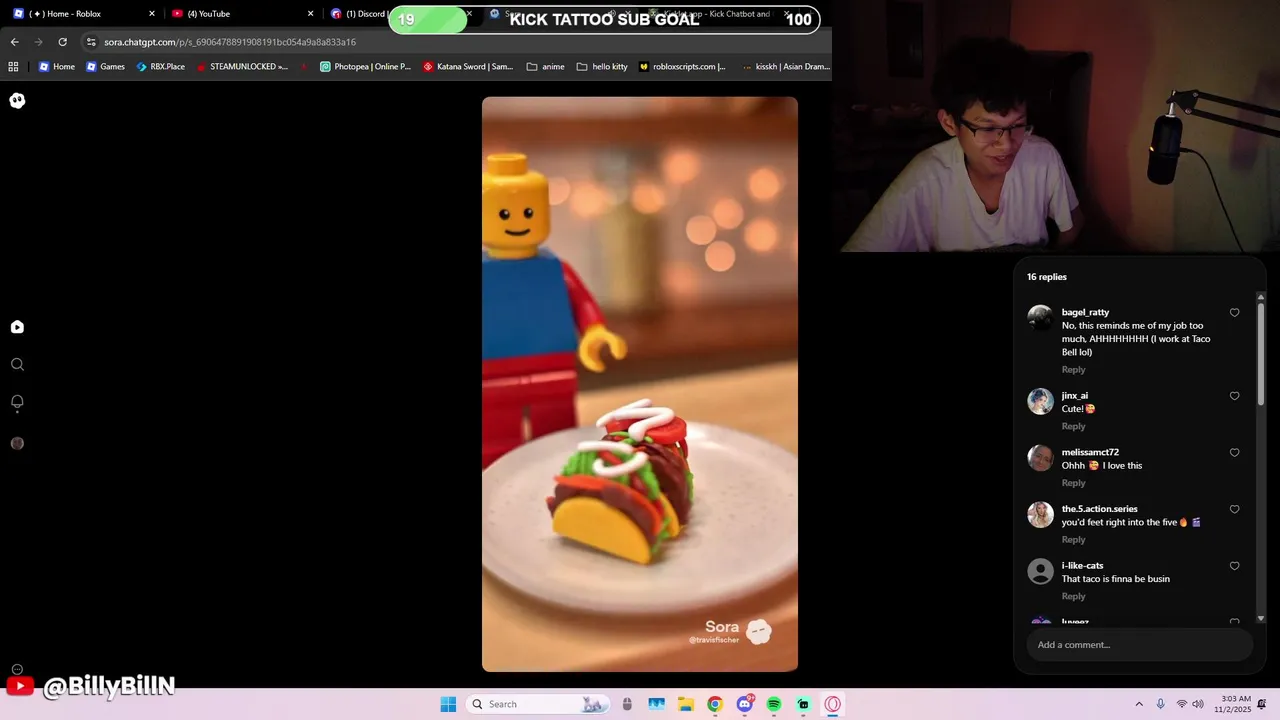
Task: Open site information icon in address bar
Action: tap(91, 42)
